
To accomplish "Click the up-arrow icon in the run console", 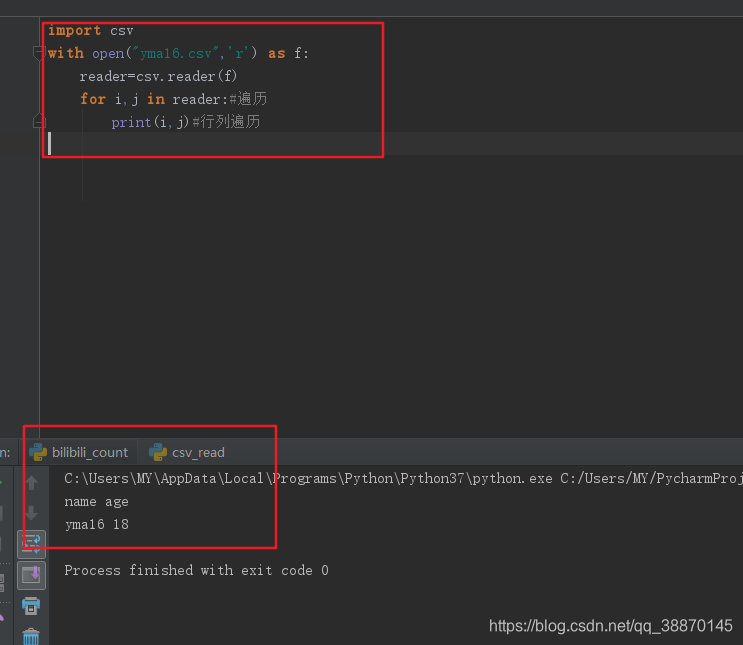I will [x=32, y=483].
